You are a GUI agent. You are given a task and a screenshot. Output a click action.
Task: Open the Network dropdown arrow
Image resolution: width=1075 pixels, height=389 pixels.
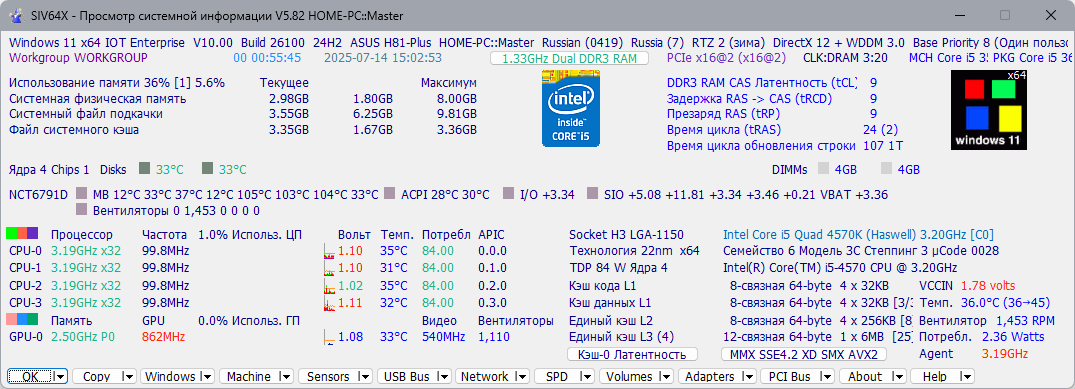(x=522, y=376)
